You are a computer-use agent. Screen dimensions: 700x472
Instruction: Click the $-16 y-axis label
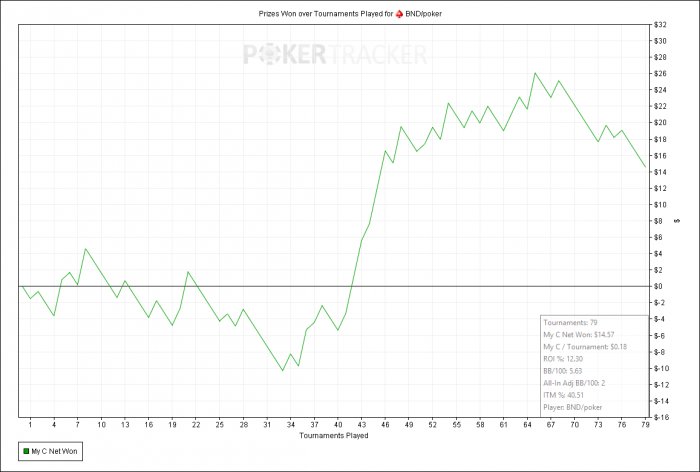click(x=661, y=417)
